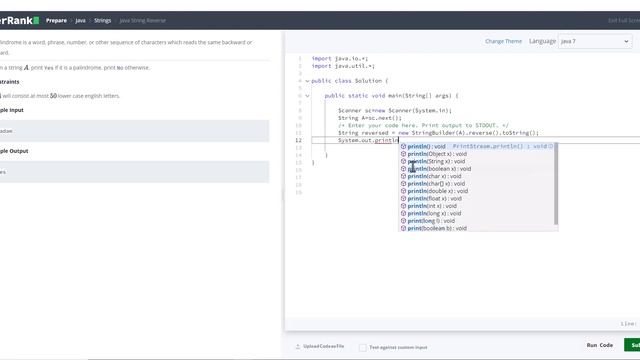
Task: Go to Strings in the breadcrumb
Action: tap(102, 20)
